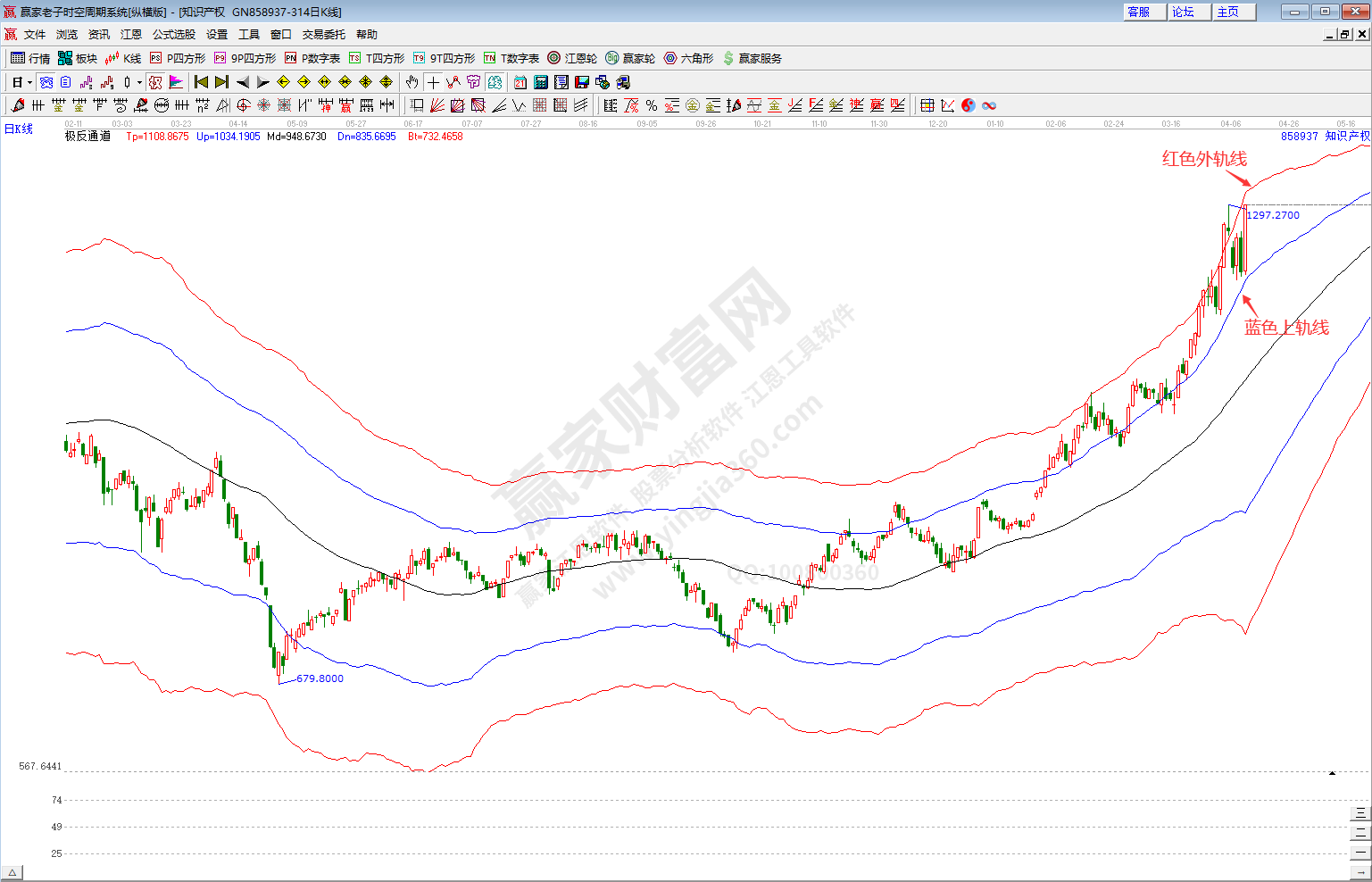Expand the bottom-left up-triangle panel button
This screenshot has height=882, width=1372.
(x=12, y=872)
